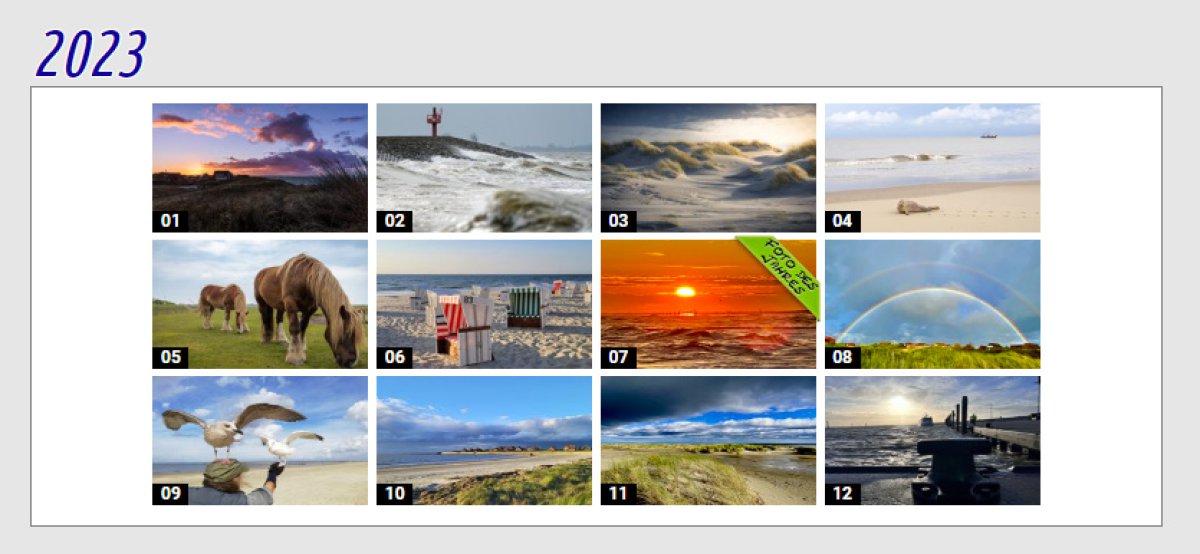Select the coastal dune photo 10
The height and width of the screenshot is (554, 1200).
(x=484, y=440)
